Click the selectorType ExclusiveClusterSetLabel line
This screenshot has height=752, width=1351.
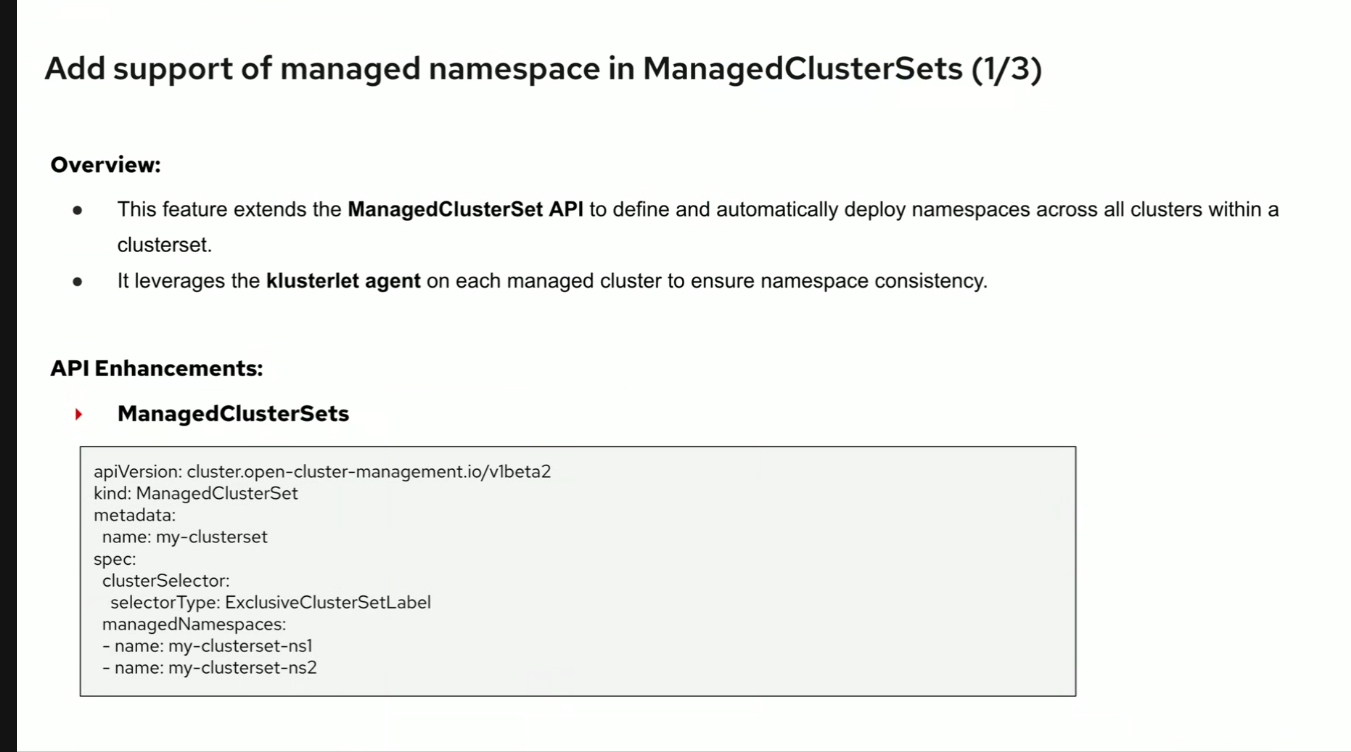click(x=270, y=603)
